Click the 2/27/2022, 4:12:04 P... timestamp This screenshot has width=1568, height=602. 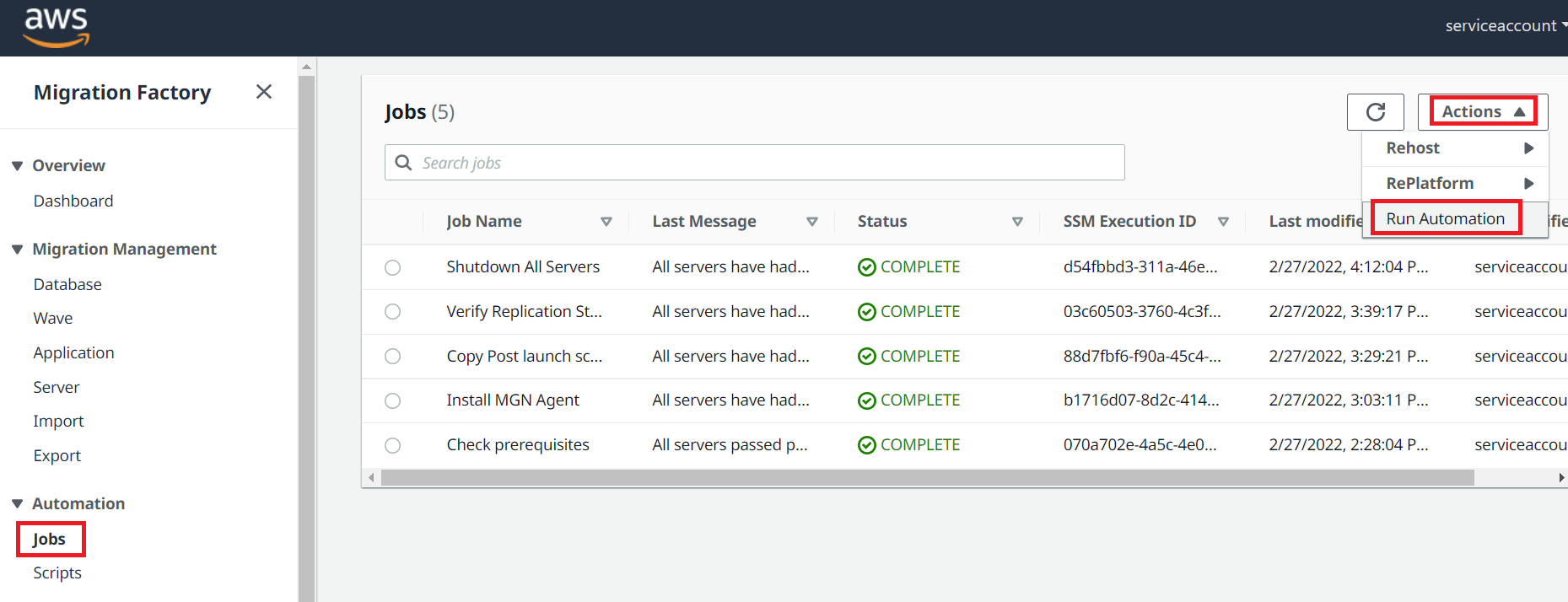click(1348, 266)
